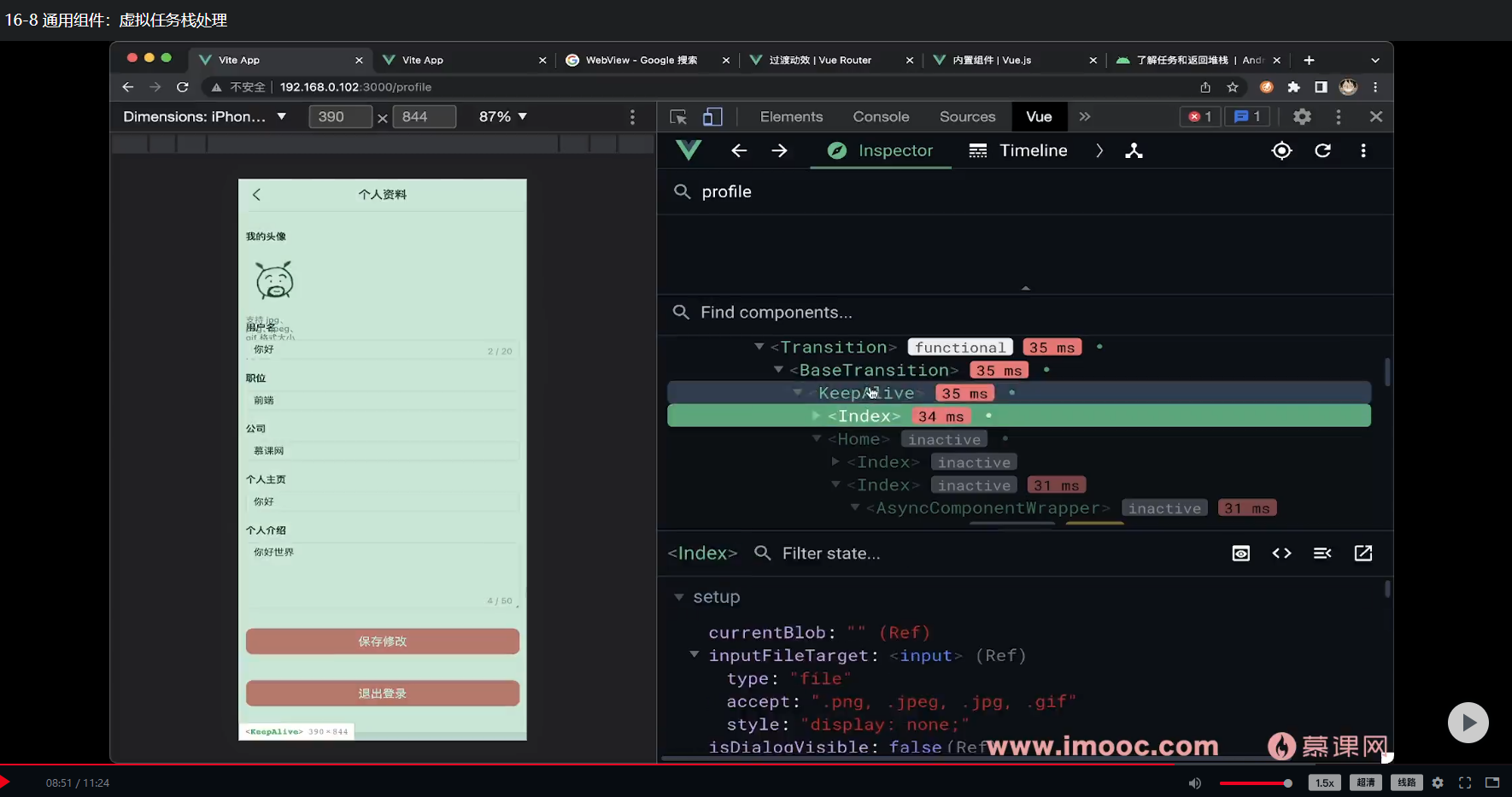1512x797 pixels.
Task: Refresh the Vue devtools with the reload icon
Action: (x=1322, y=150)
